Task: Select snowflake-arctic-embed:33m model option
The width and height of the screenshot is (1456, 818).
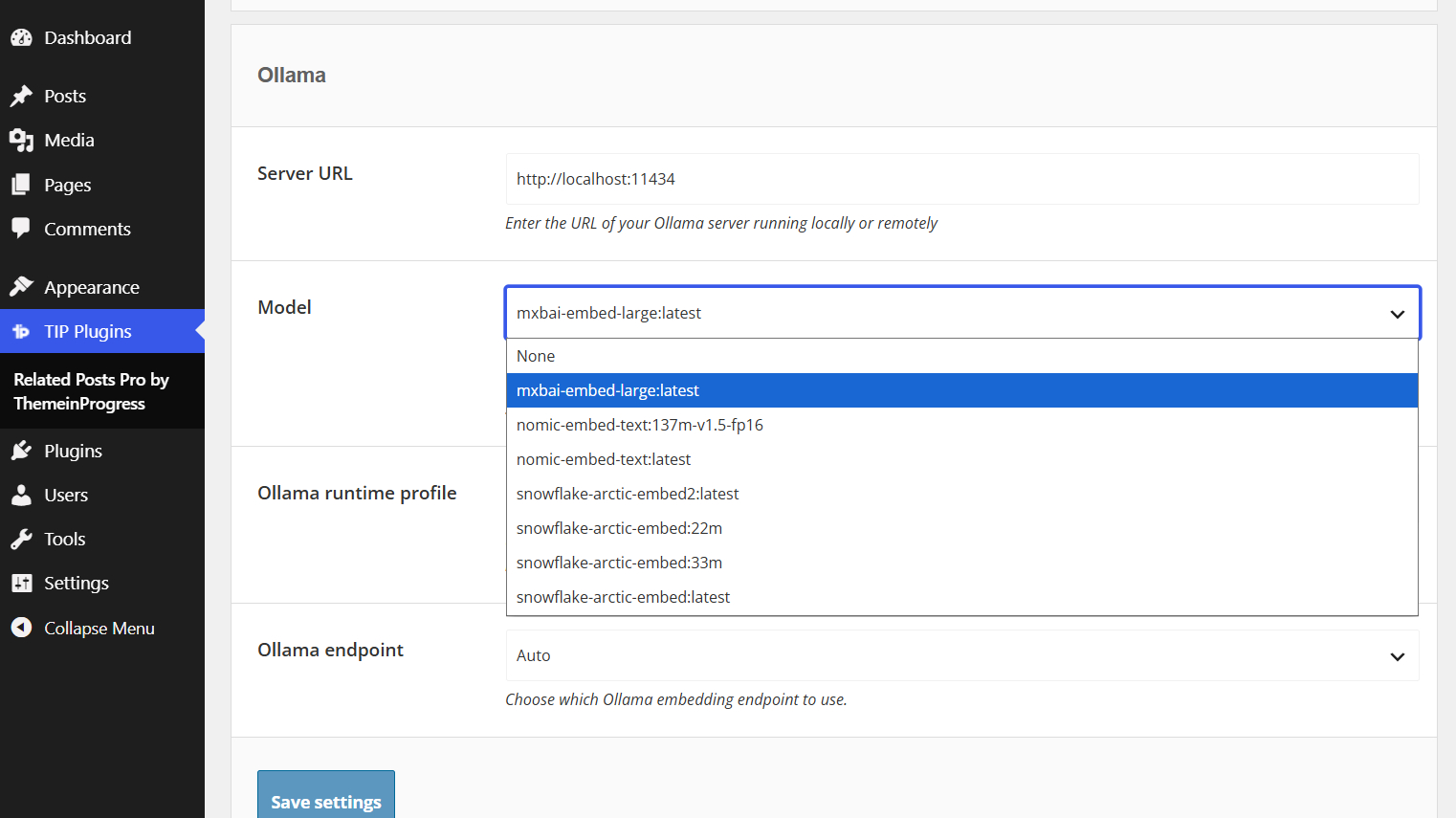Action: tap(962, 563)
